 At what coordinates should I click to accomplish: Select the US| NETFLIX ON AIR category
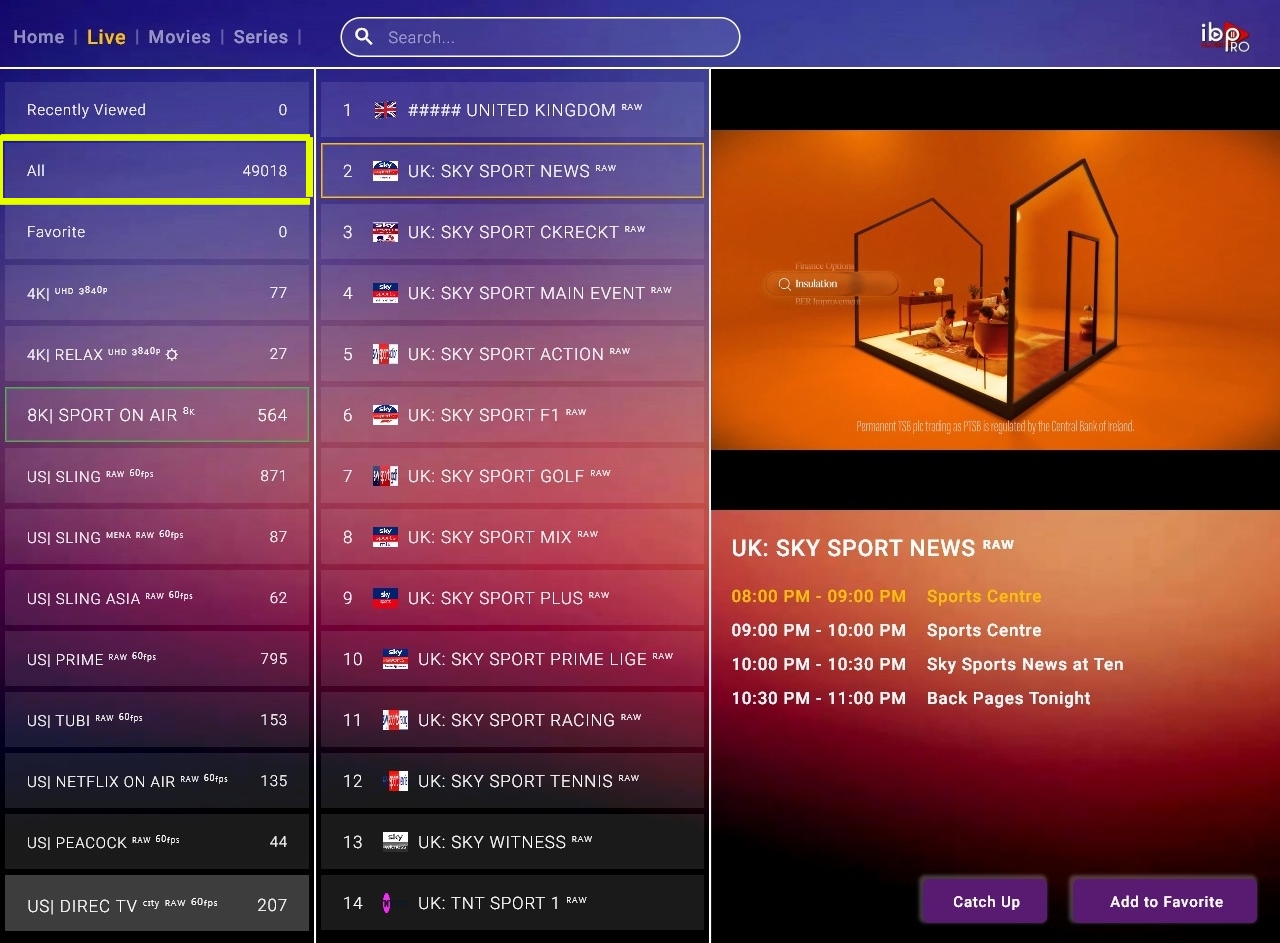click(156, 781)
